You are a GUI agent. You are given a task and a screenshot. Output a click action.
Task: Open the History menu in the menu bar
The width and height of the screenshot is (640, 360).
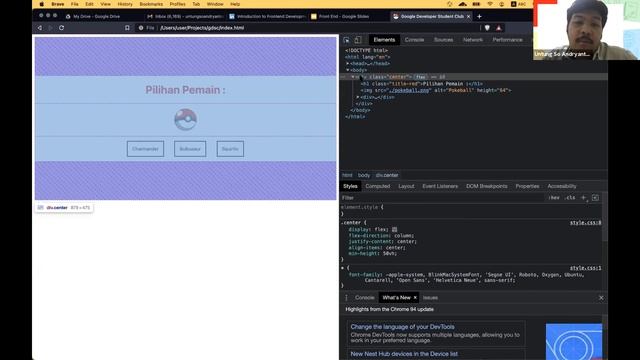[125, 4]
